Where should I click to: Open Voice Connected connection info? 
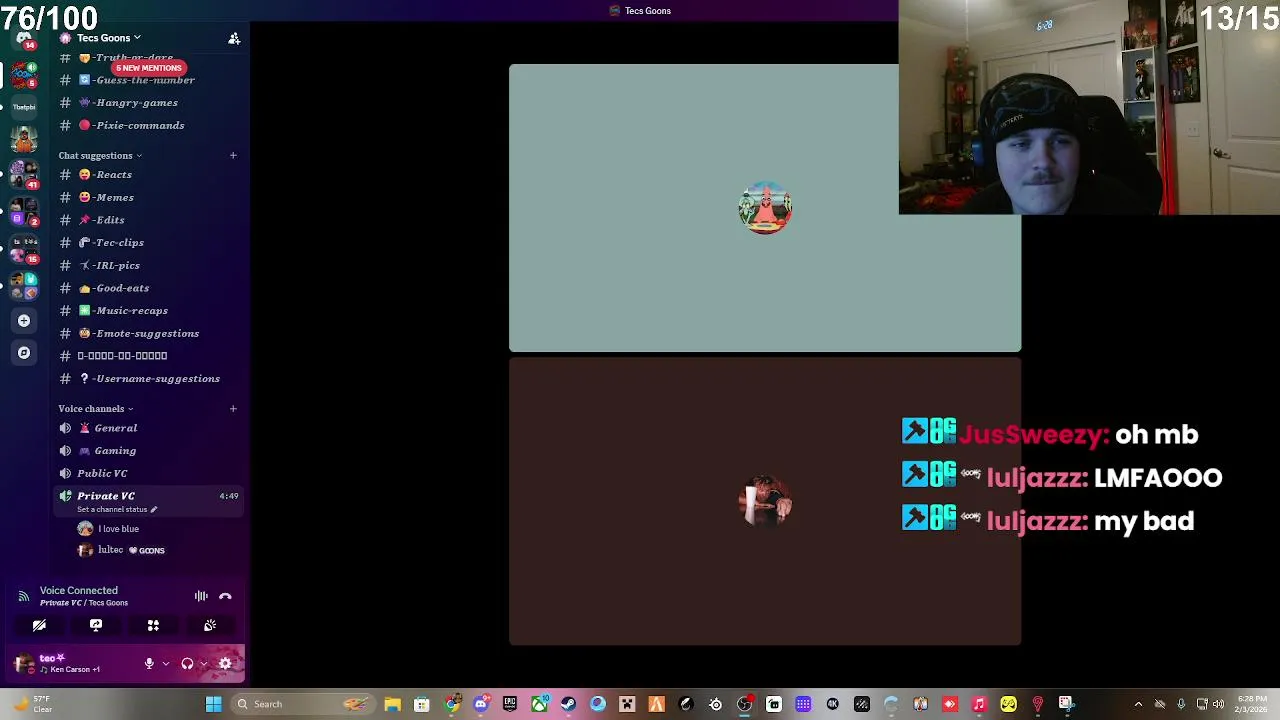click(x=79, y=591)
